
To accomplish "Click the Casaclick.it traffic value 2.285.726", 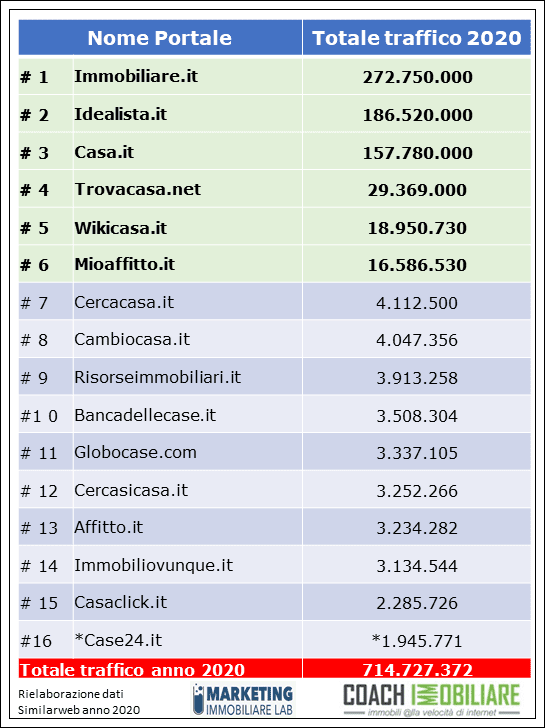I will click(x=417, y=603).
